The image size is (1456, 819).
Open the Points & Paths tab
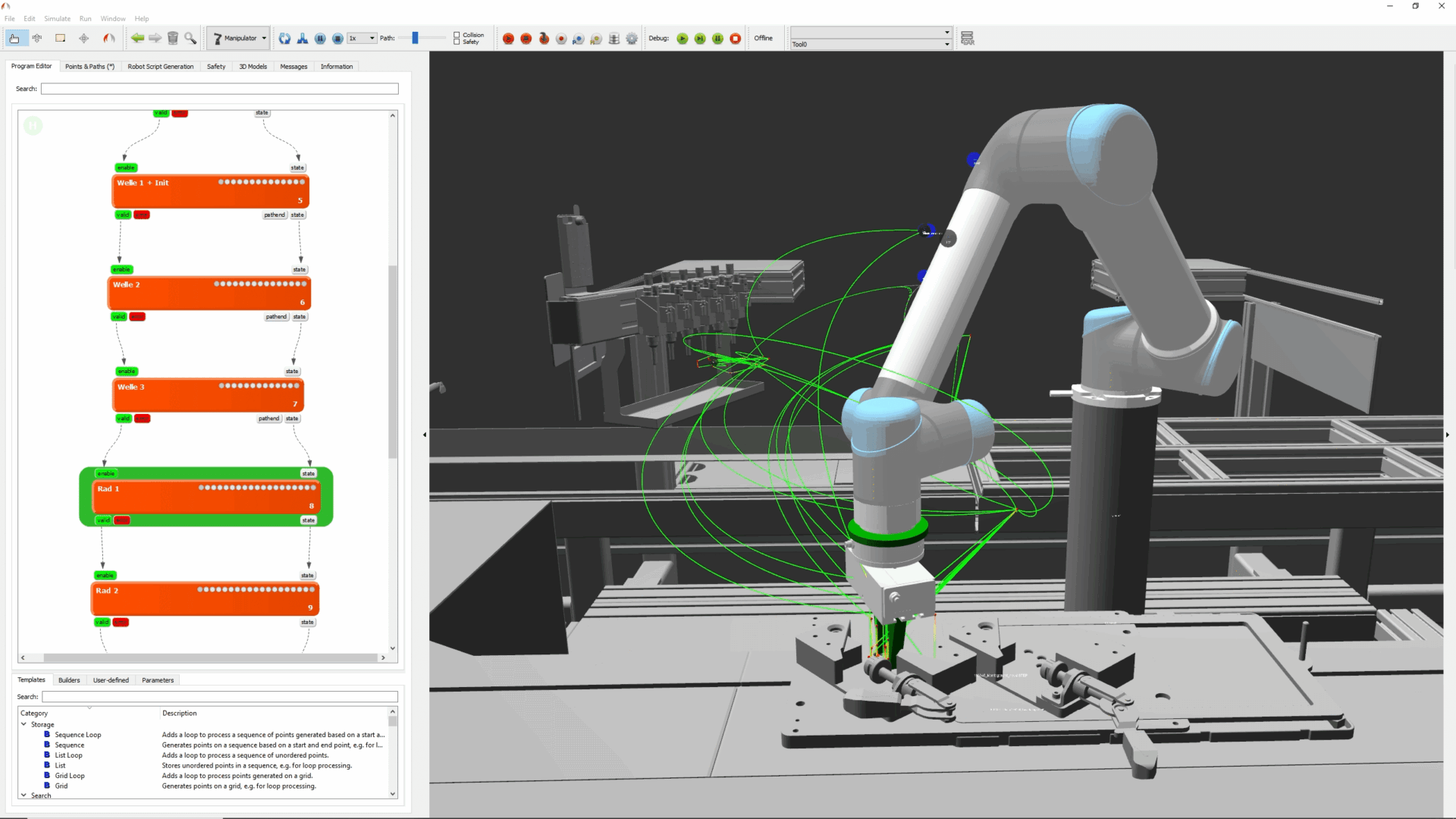(89, 65)
